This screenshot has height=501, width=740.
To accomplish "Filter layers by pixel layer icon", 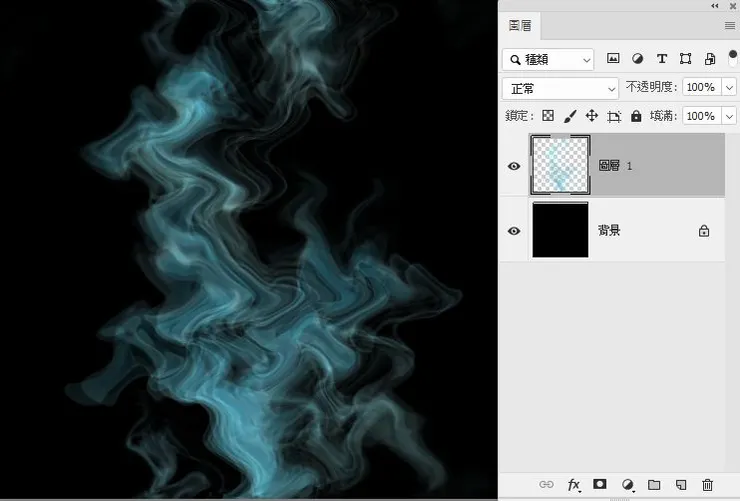I will 613,58.
